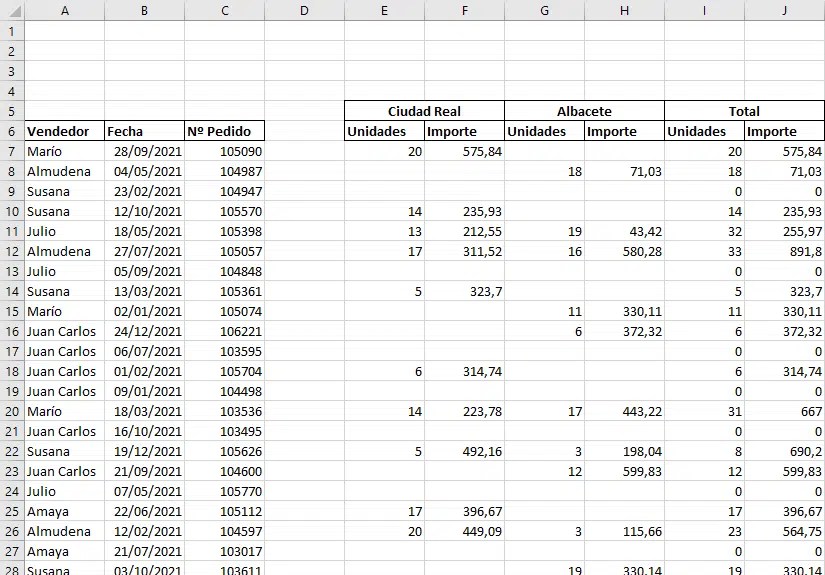Viewport: 825px width, 575px height.
Task: Click cell with value 575,84 in column F
Action: click(x=465, y=152)
